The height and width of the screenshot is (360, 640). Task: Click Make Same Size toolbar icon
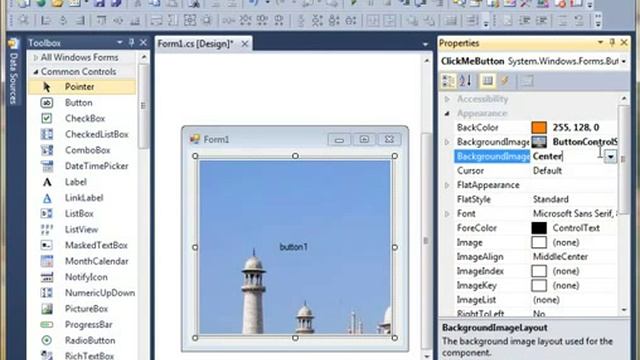point(190,20)
